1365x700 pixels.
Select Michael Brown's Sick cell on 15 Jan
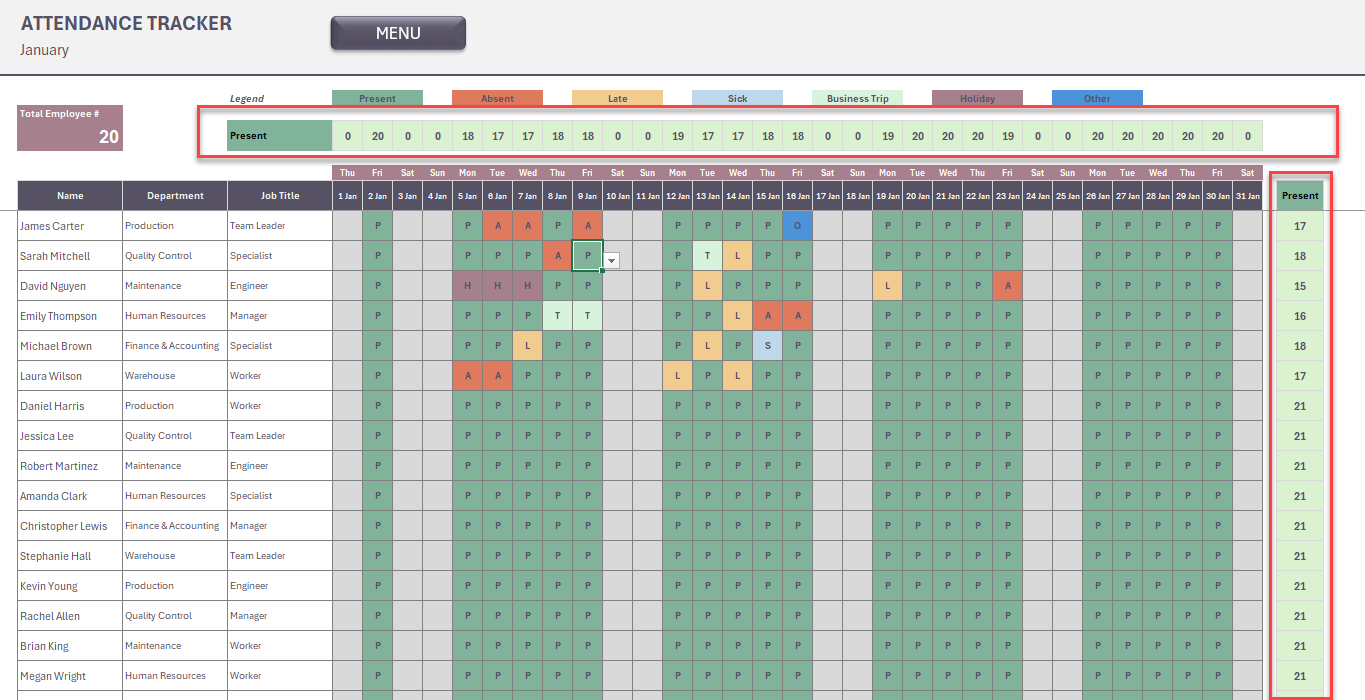(x=767, y=346)
